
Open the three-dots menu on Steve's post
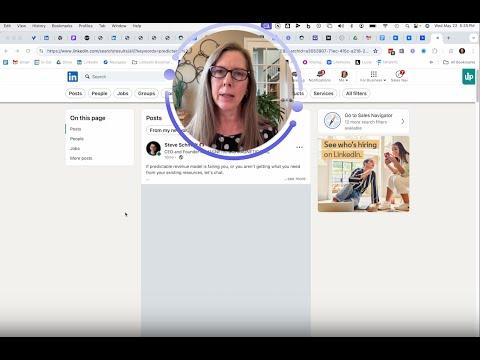click(299, 147)
